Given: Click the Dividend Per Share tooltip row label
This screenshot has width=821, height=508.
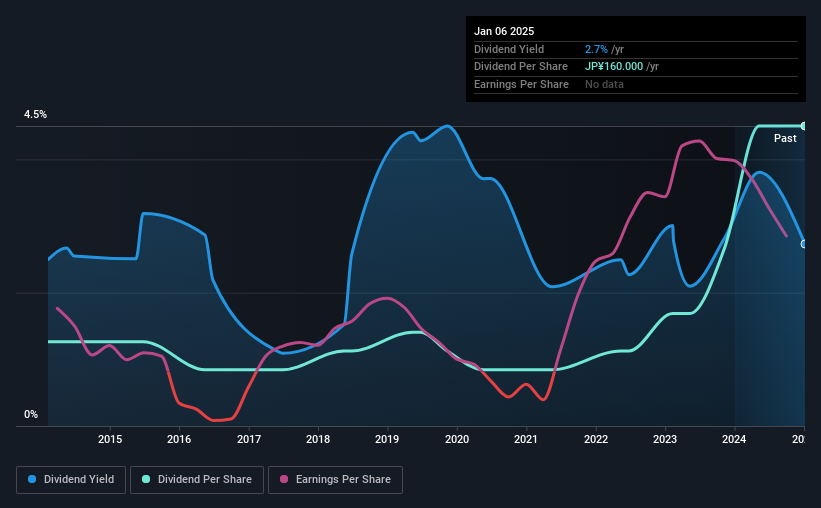Looking at the screenshot, I should click(x=520, y=67).
